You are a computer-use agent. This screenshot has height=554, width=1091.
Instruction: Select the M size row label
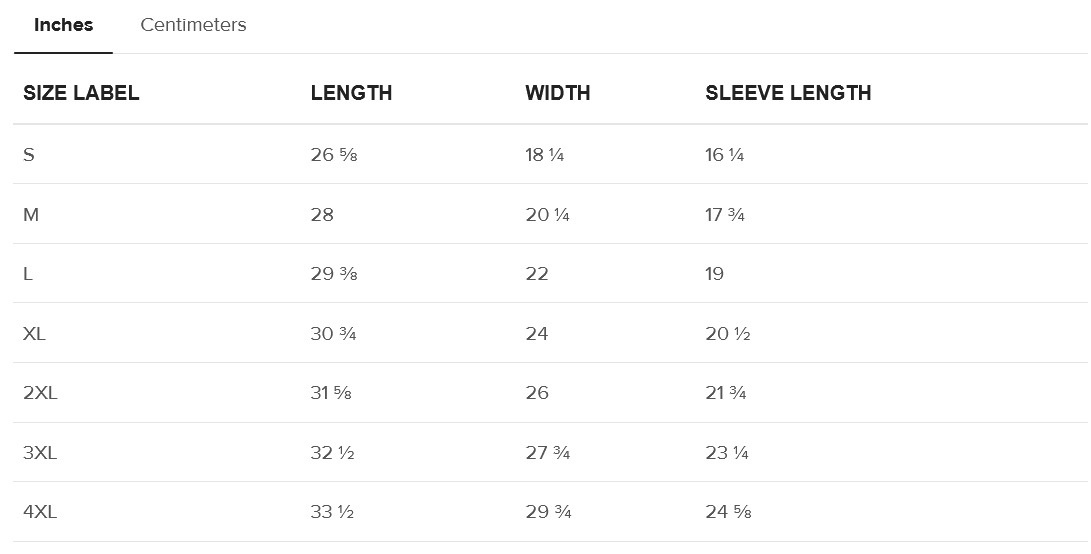(31, 215)
